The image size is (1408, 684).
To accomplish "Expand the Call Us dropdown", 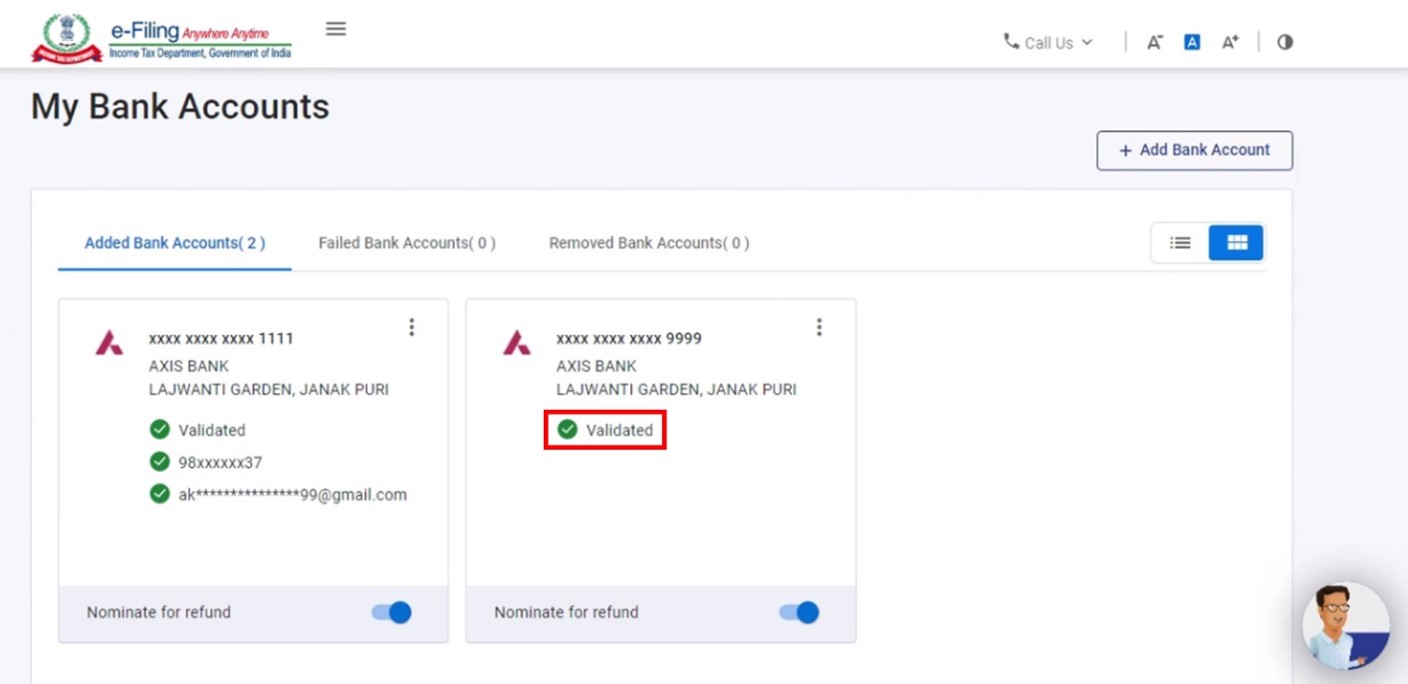I will coord(1048,42).
